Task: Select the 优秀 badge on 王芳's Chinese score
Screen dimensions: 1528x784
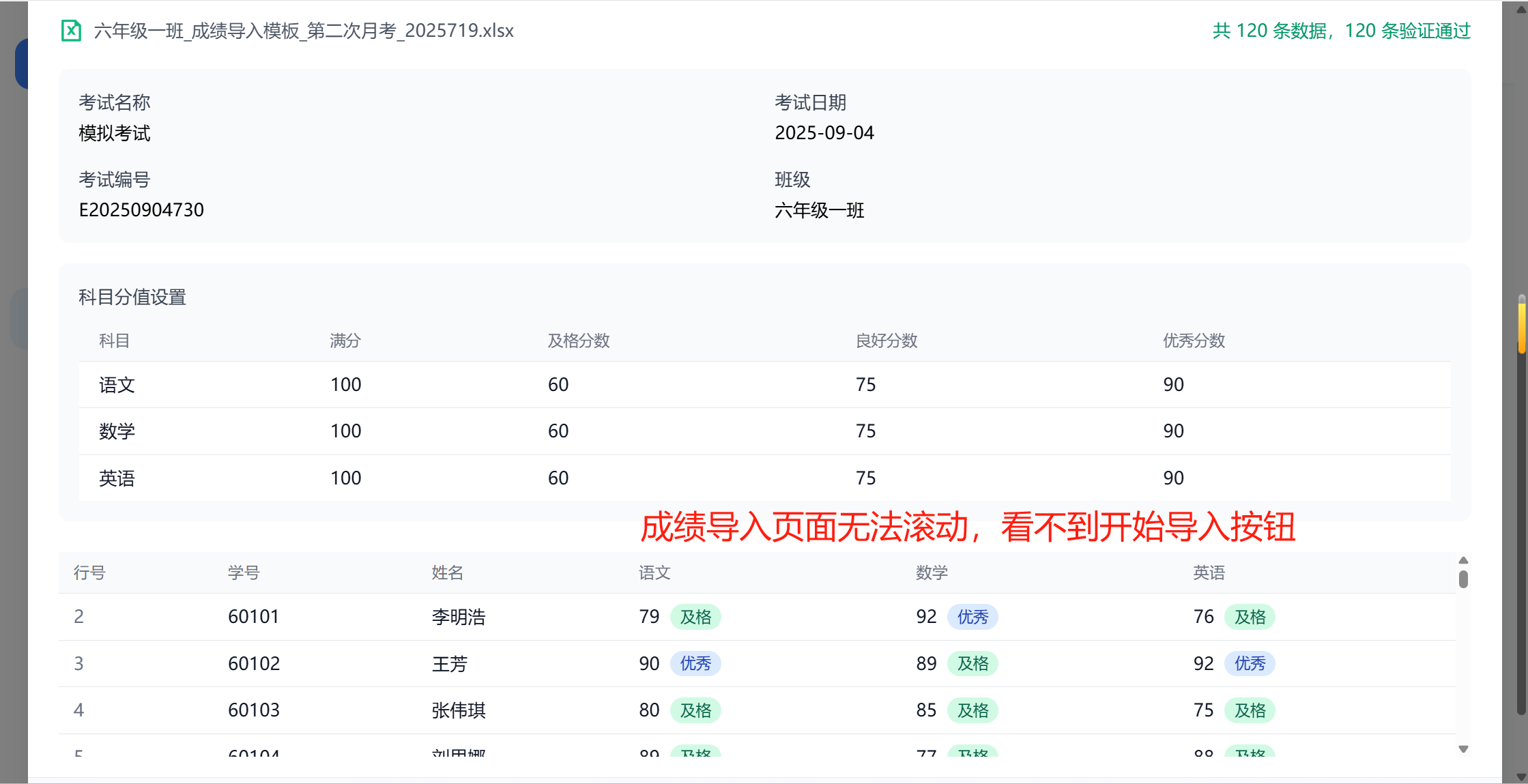Action: click(695, 663)
